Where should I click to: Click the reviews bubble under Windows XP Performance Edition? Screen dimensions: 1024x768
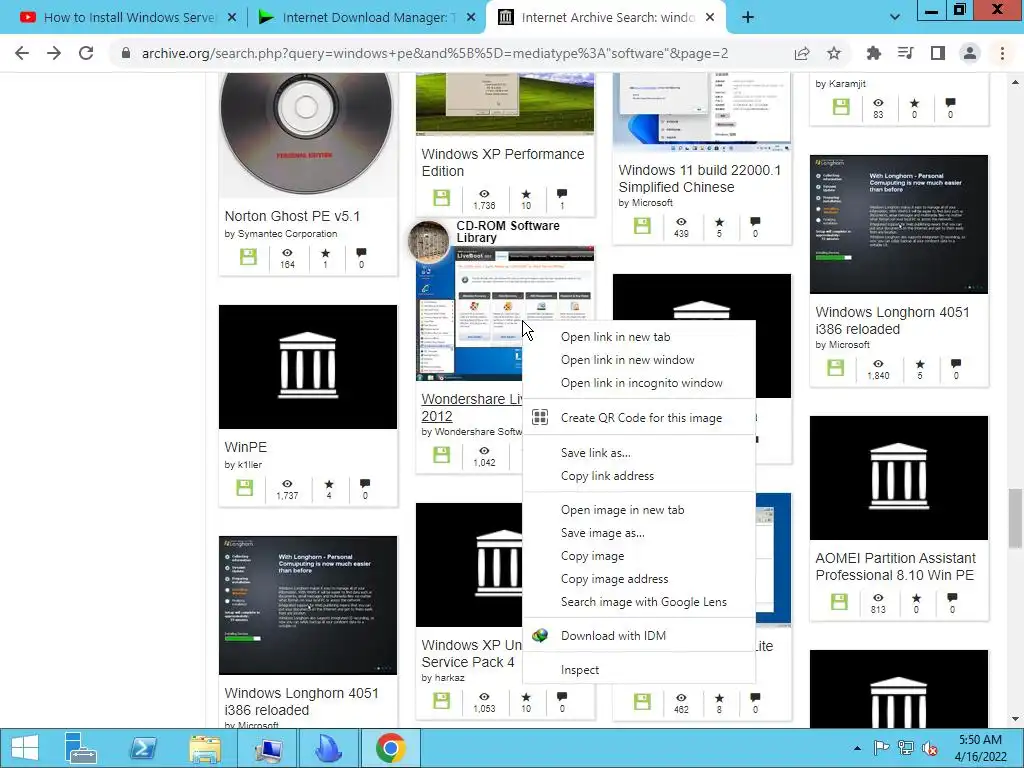(562, 193)
